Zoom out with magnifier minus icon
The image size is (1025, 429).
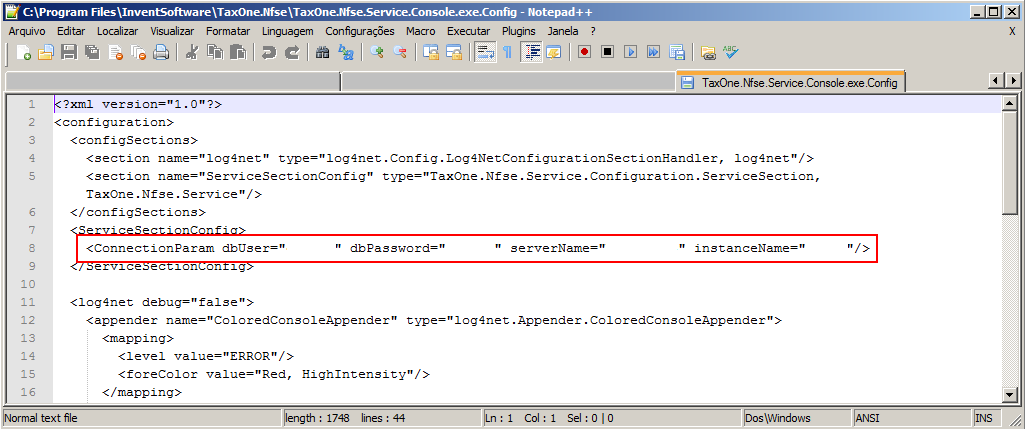(x=399, y=53)
